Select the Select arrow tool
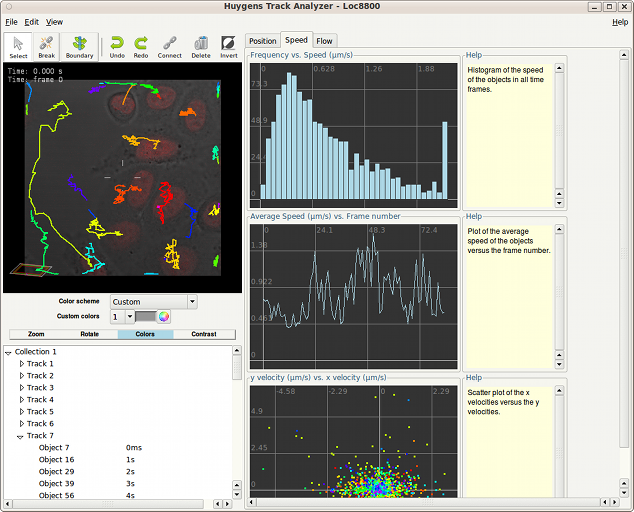The height and width of the screenshot is (512, 634). (18, 47)
